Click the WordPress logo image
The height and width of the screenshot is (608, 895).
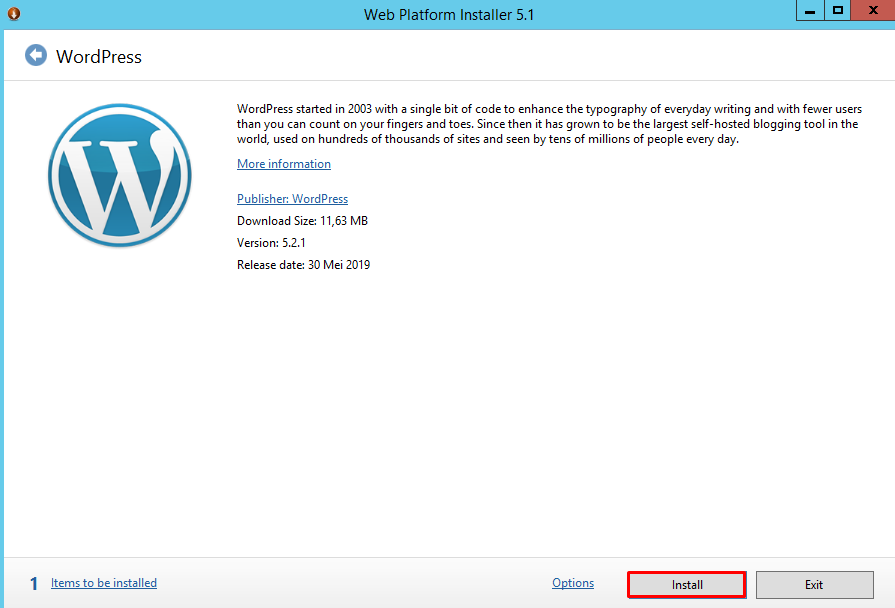tap(120, 175)
